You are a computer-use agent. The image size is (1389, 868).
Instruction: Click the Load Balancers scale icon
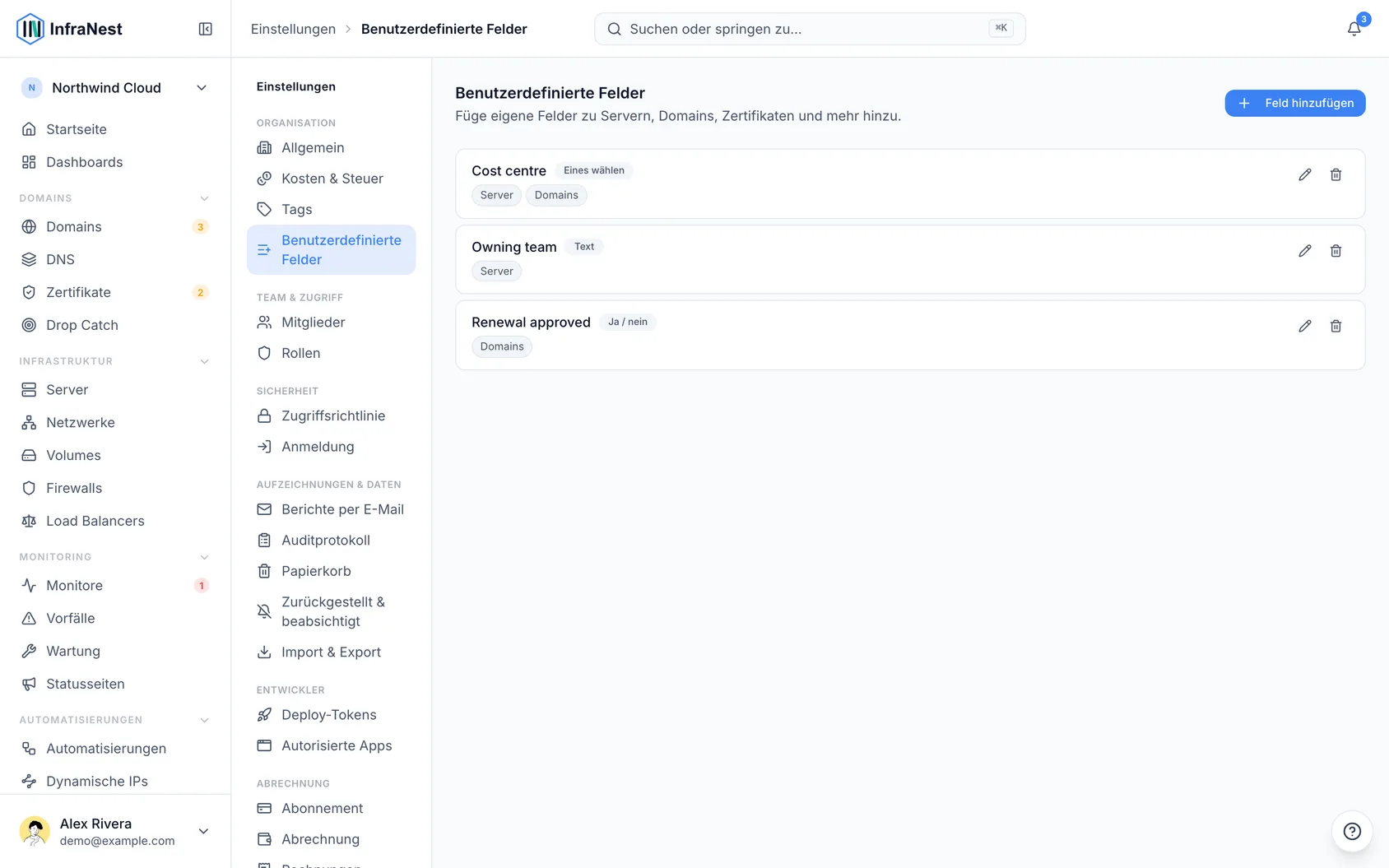point(29,521)
